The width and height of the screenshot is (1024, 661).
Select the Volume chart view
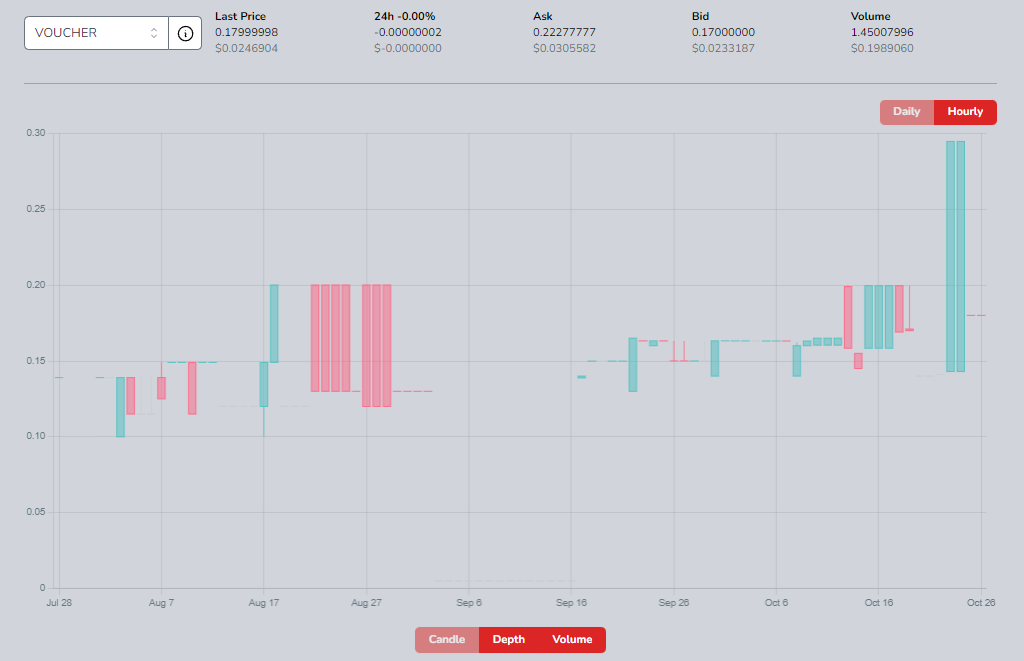[x=572, y=639]
